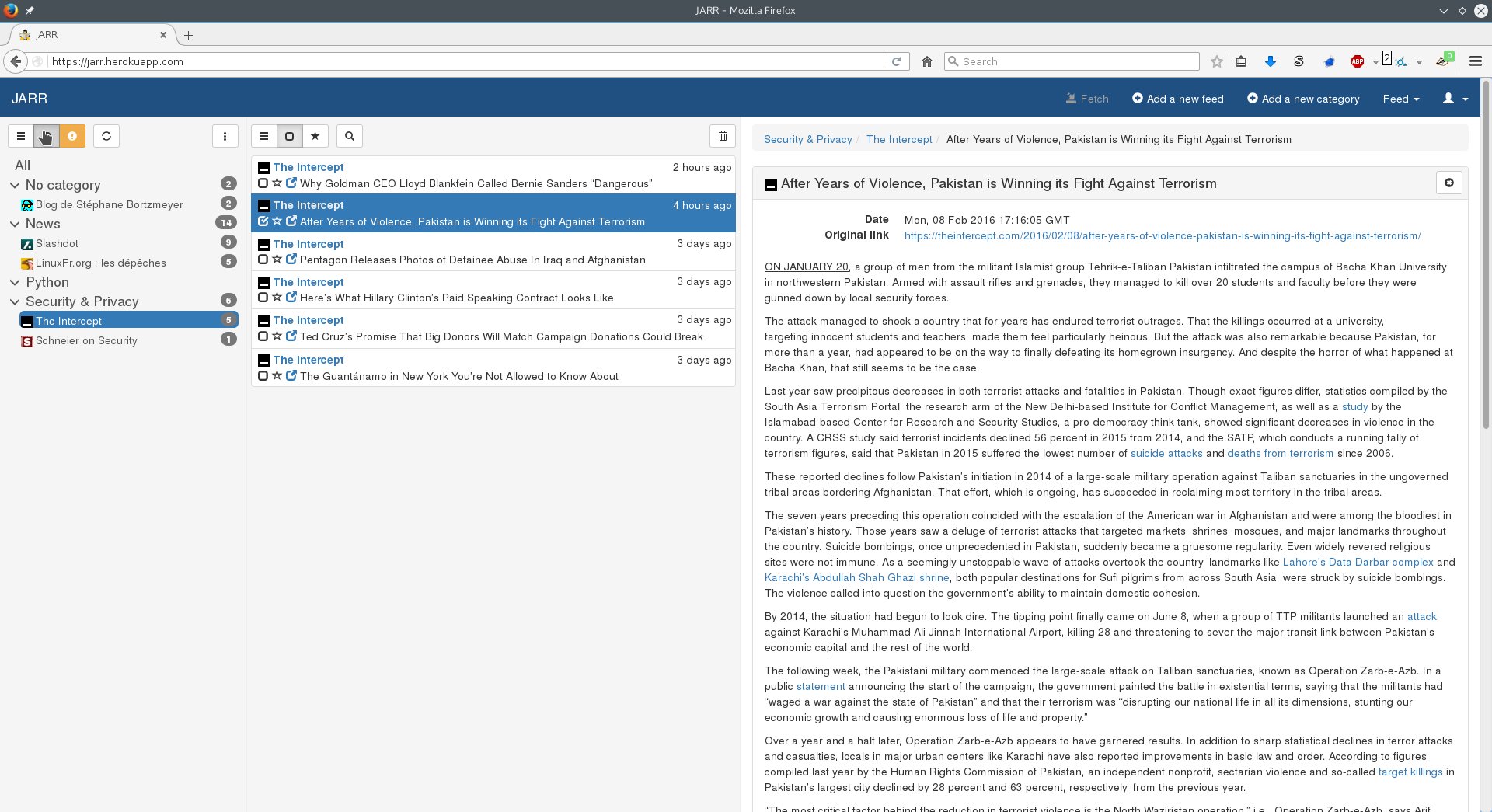This screenshot has width=1492, height=812.
Task: Open Hillary Clinton article external link icon
Action: point(291,298)
